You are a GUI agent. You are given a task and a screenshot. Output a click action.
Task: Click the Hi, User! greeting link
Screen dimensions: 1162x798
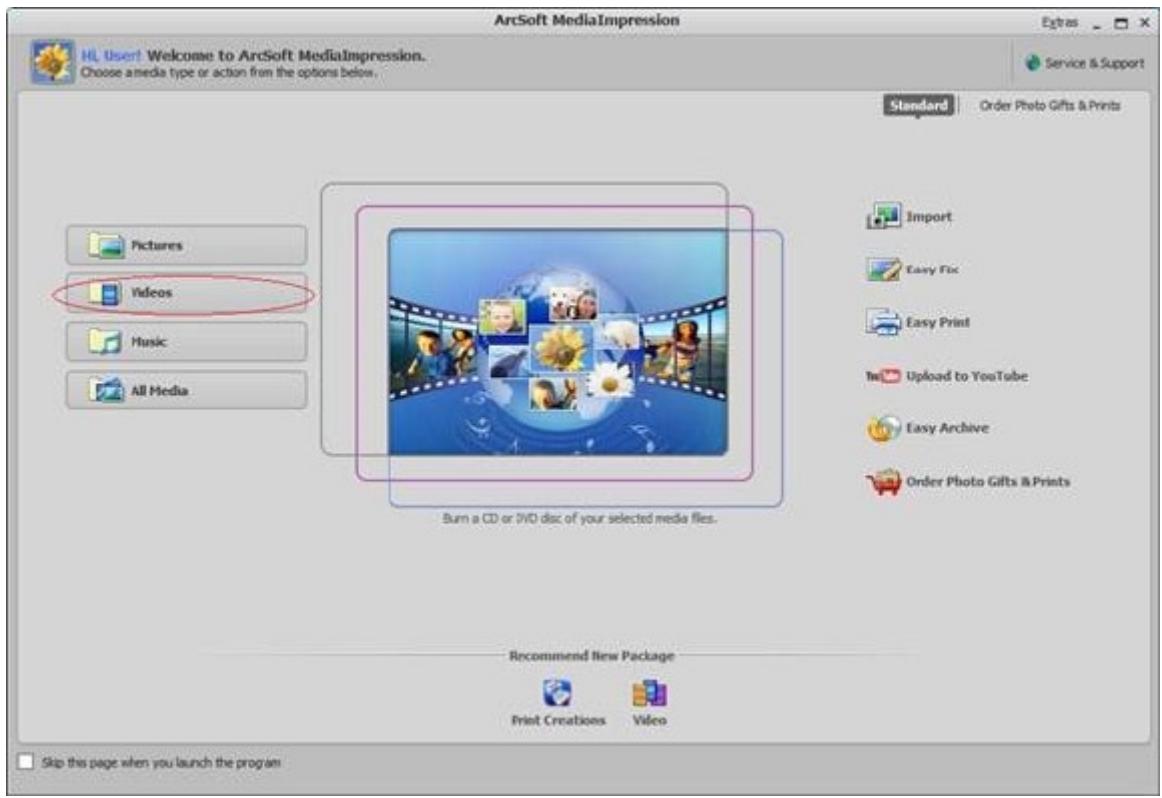click(x=111, y=56)
